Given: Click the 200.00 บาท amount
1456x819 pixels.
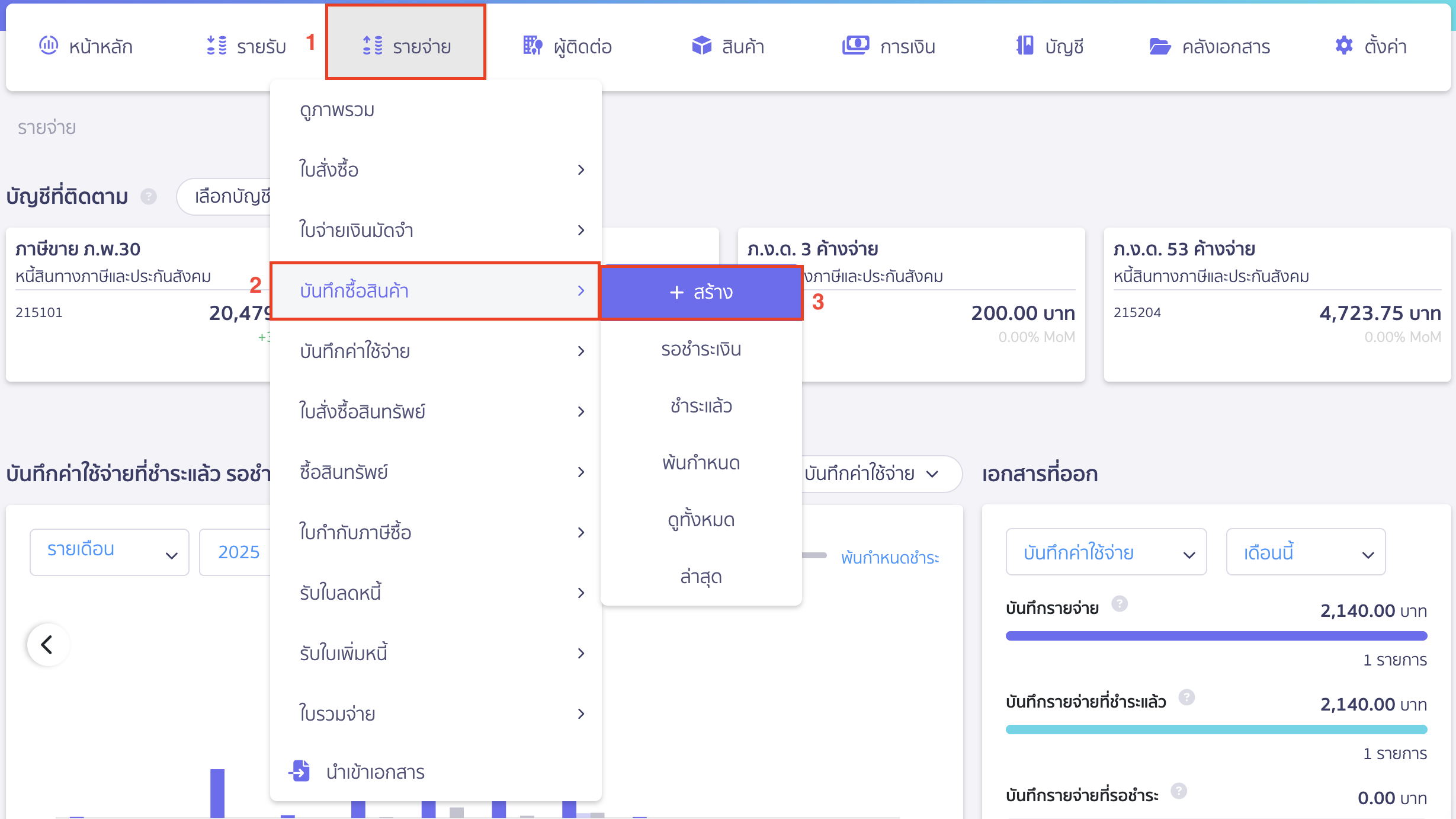Looking at the screenshot, I should 1022,313.
